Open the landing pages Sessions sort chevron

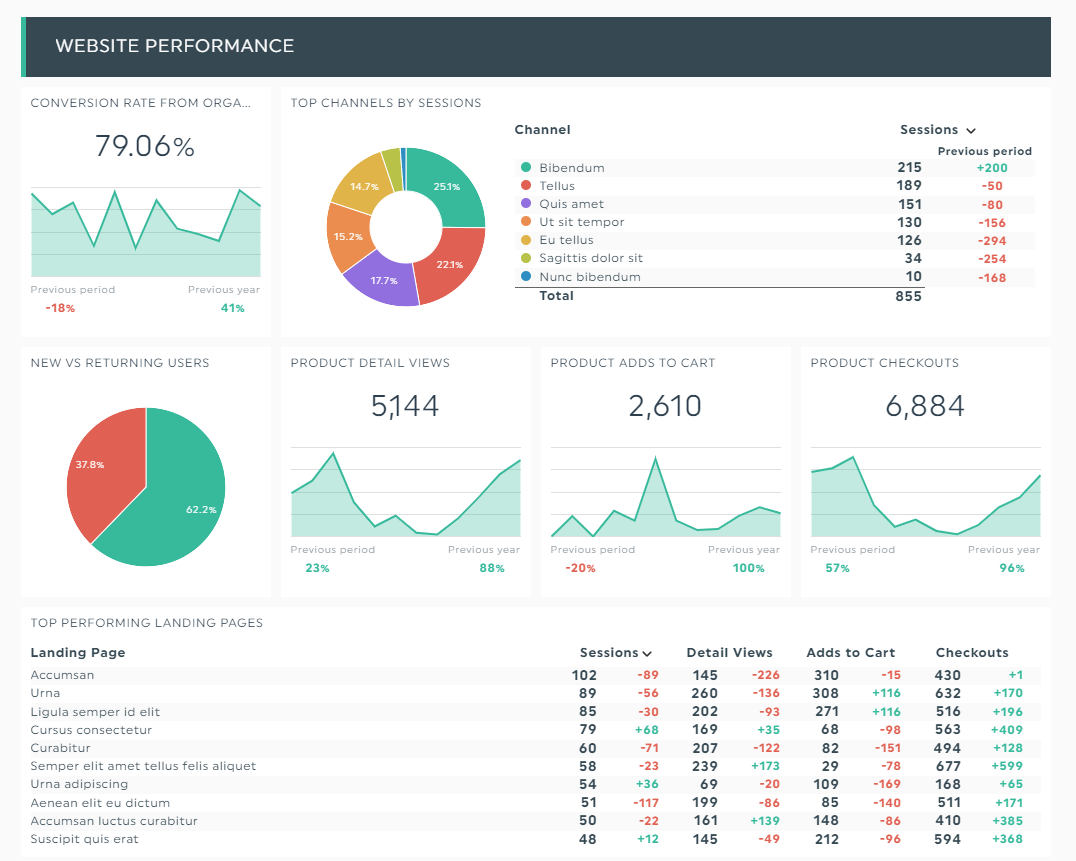coord(647,654)
